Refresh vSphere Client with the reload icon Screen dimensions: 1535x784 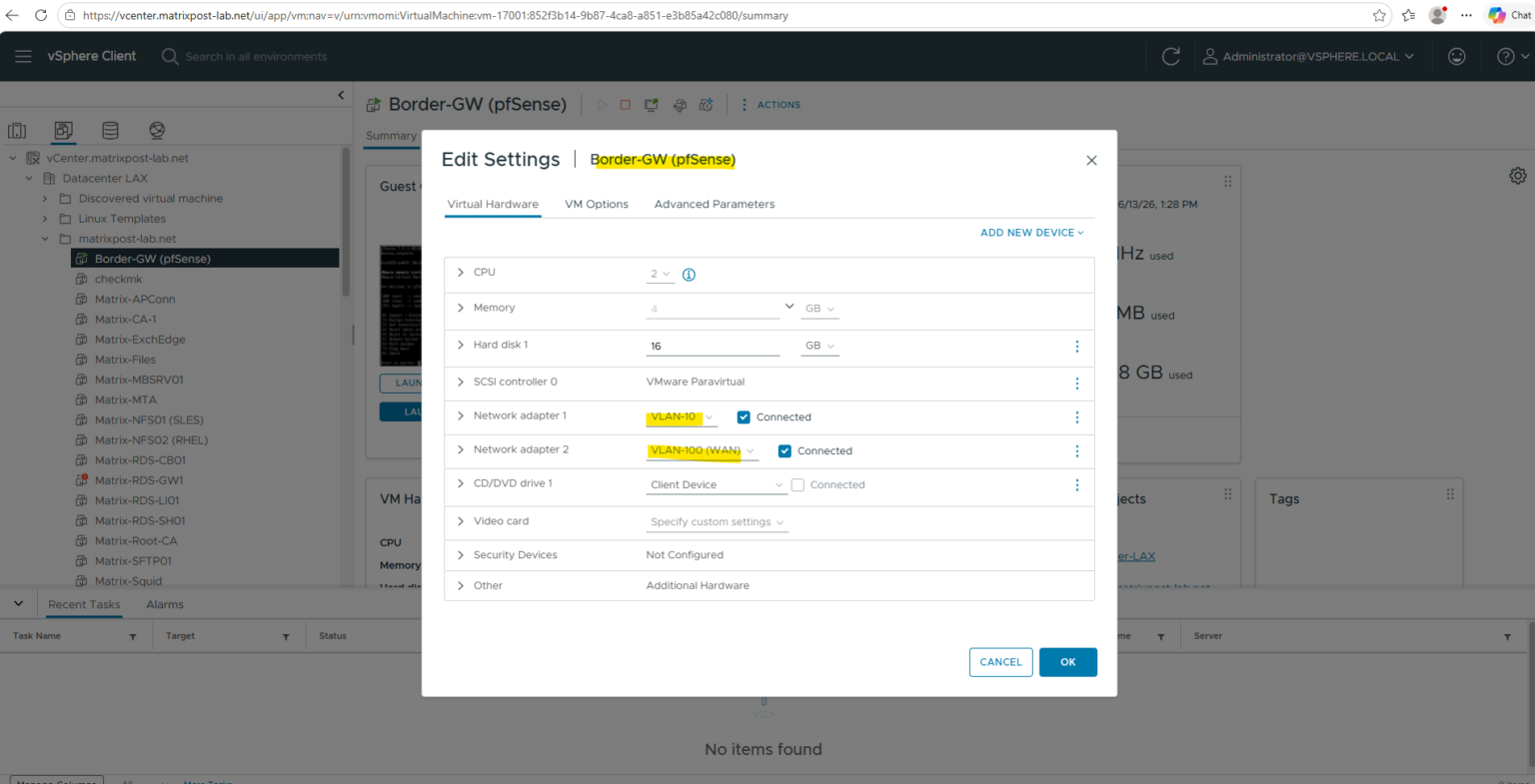point(1171,56)
